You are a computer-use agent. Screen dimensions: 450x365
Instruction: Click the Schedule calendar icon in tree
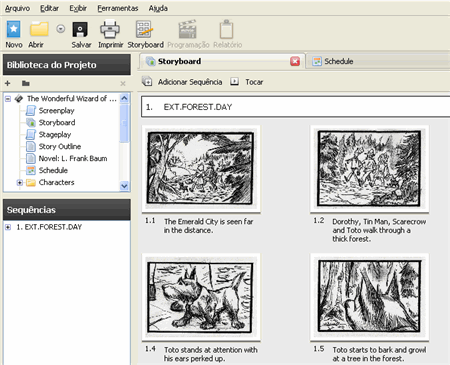point(31,171)
